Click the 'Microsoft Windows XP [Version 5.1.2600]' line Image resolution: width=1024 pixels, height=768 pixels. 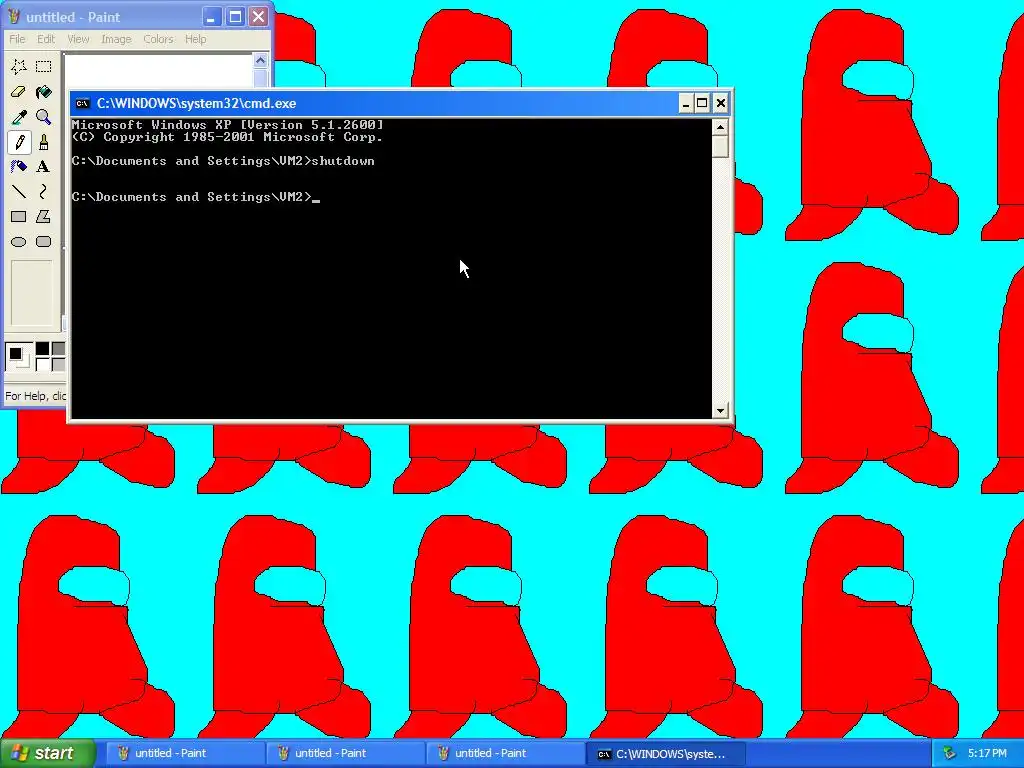click(227, 125)
